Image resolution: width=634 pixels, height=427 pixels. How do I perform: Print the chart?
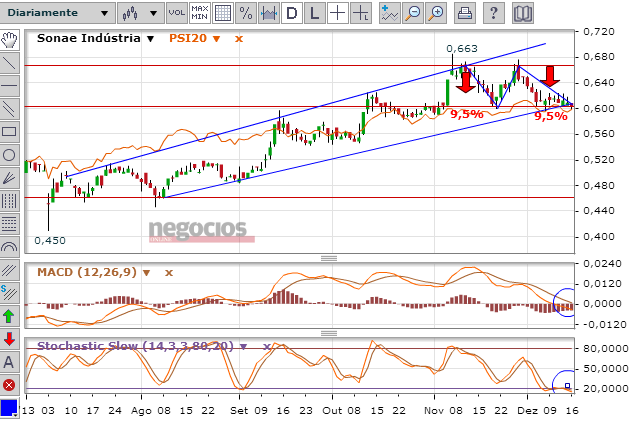pyautogui.click(x=465, y=13)
